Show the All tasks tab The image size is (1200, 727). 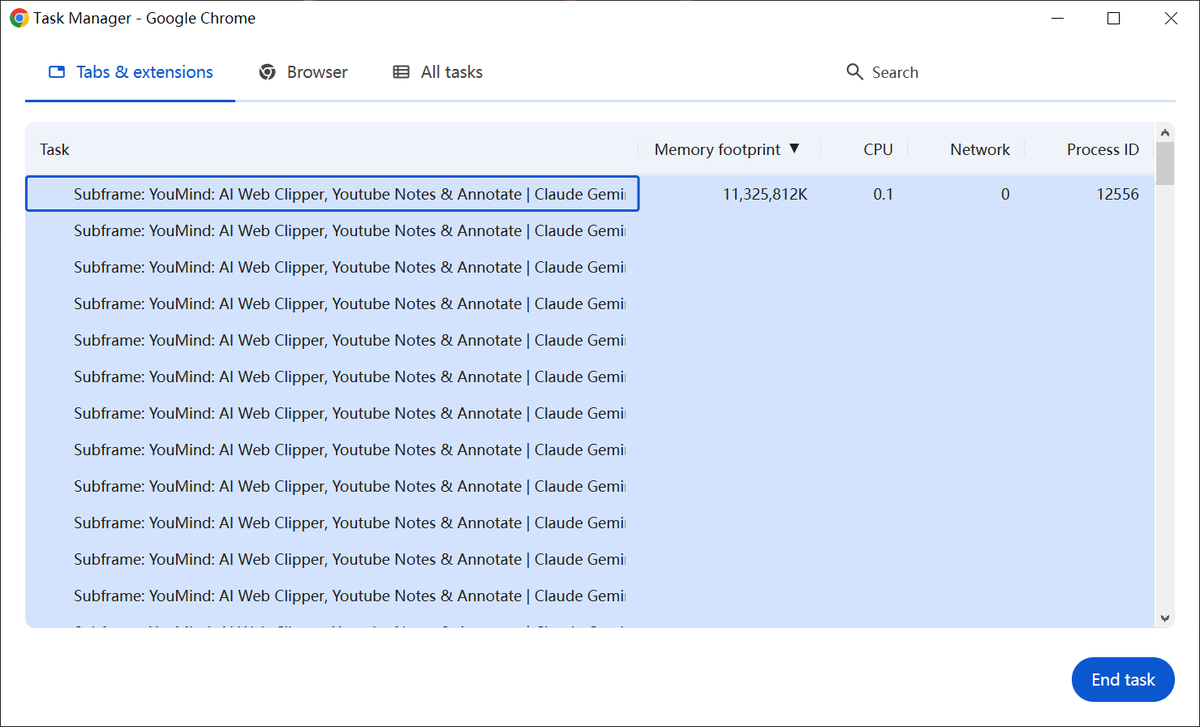437,72
